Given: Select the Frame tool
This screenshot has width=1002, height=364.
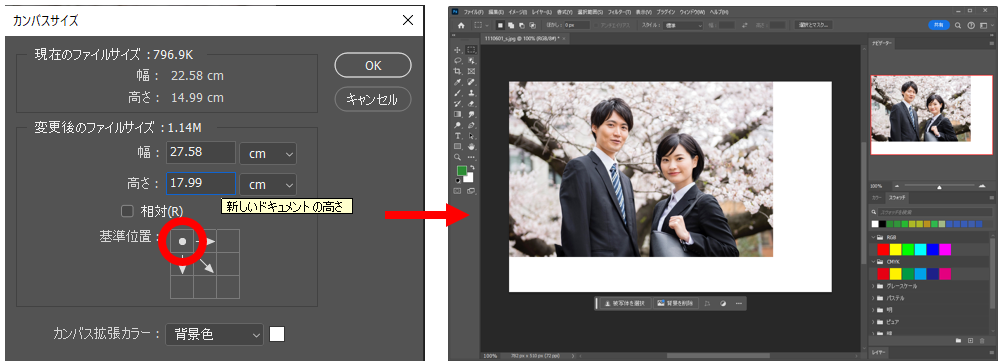Looking at the screenshot, I should tap(472, 71).
